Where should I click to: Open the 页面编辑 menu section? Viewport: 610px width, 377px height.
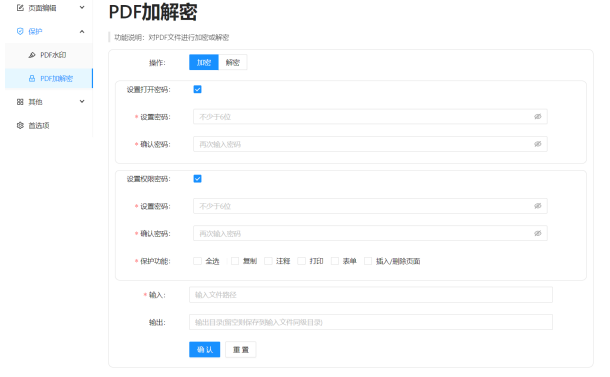click(x=49, y=8)
